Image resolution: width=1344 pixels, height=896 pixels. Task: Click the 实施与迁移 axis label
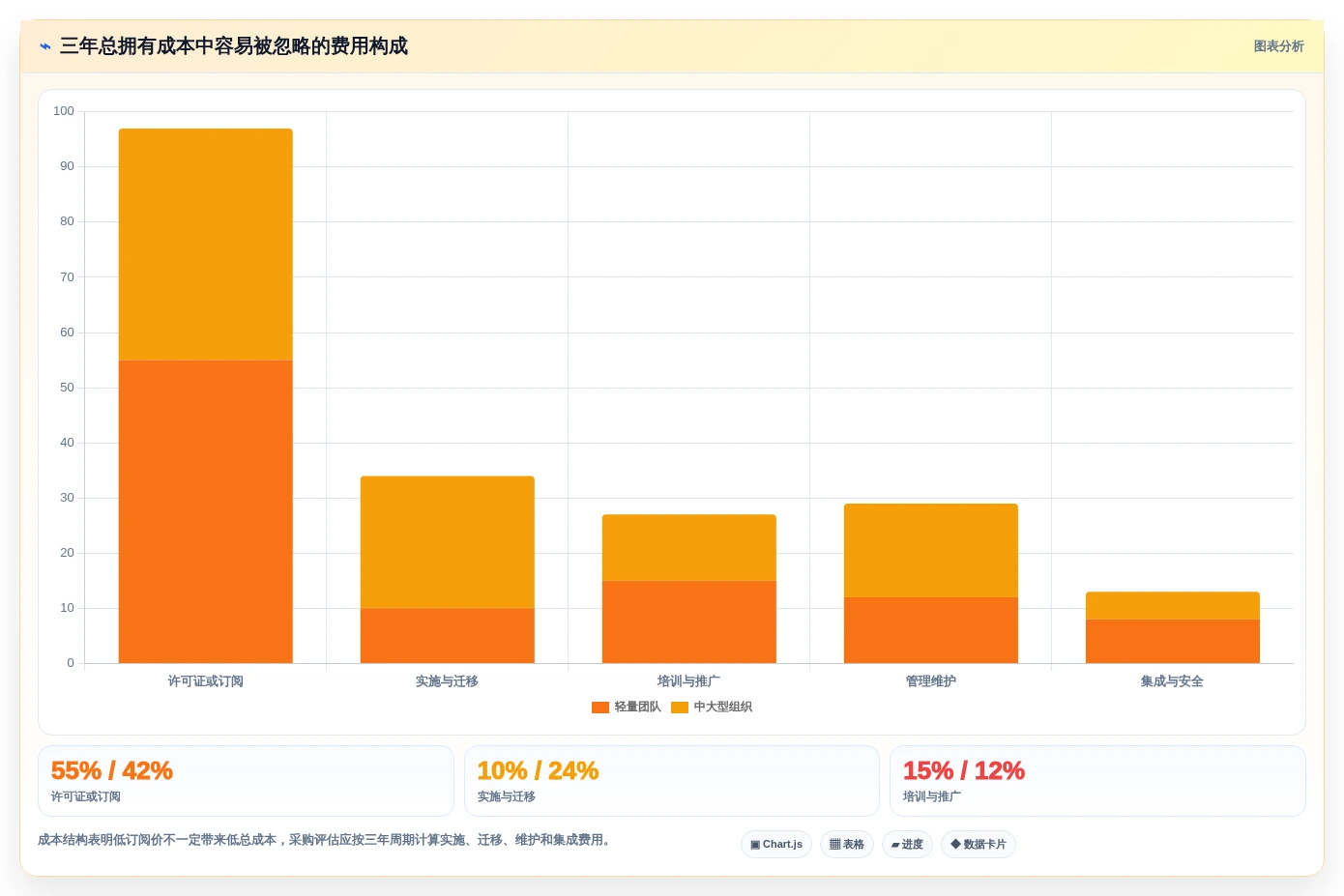tap(448, 681)
